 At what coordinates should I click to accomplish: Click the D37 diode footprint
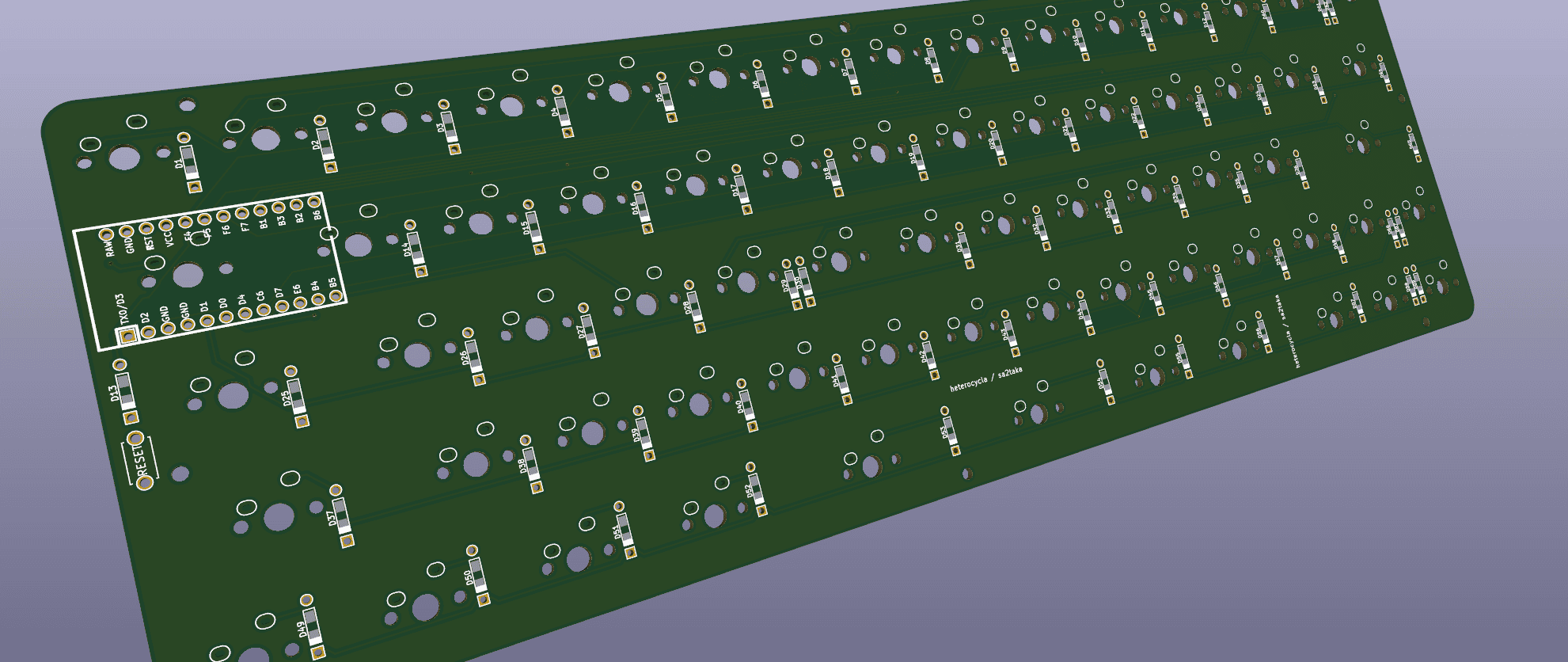(341, 516)
